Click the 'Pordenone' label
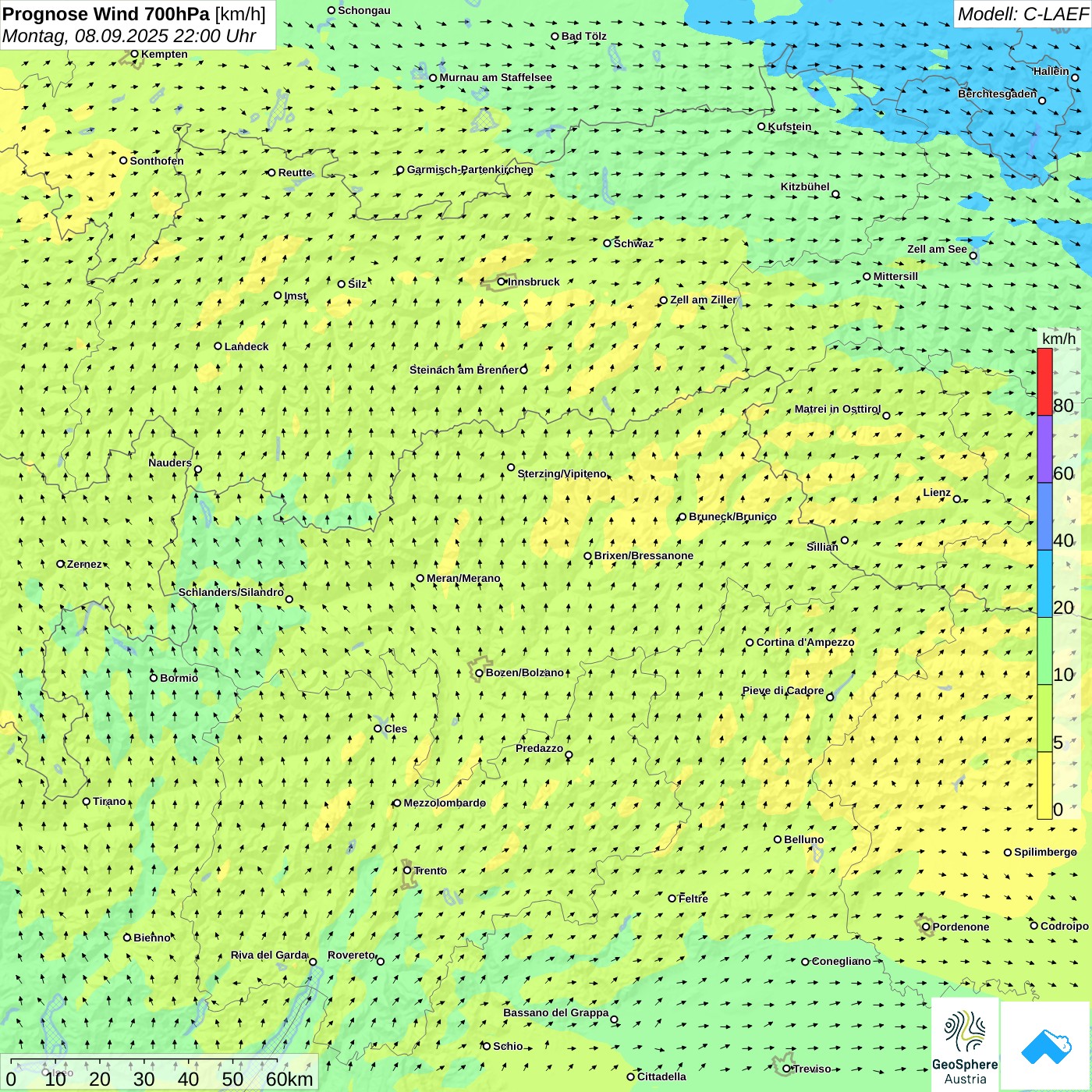The width and height of the screenshot is (1092, 1092). pos(961,927)
